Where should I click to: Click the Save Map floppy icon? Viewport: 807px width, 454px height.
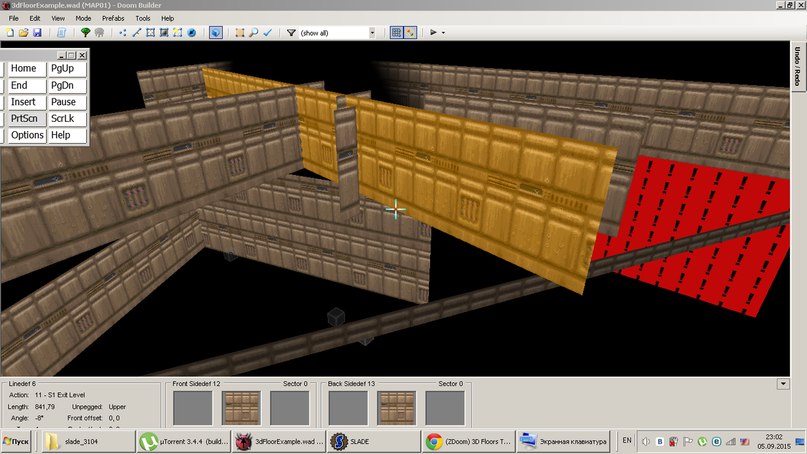(37, 32)
